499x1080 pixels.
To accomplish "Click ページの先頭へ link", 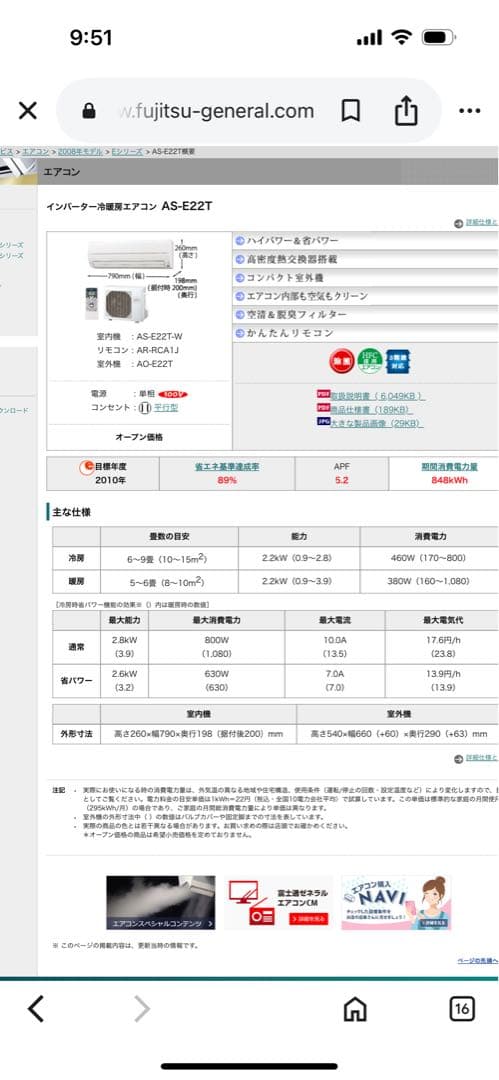I will coord(478,960).
